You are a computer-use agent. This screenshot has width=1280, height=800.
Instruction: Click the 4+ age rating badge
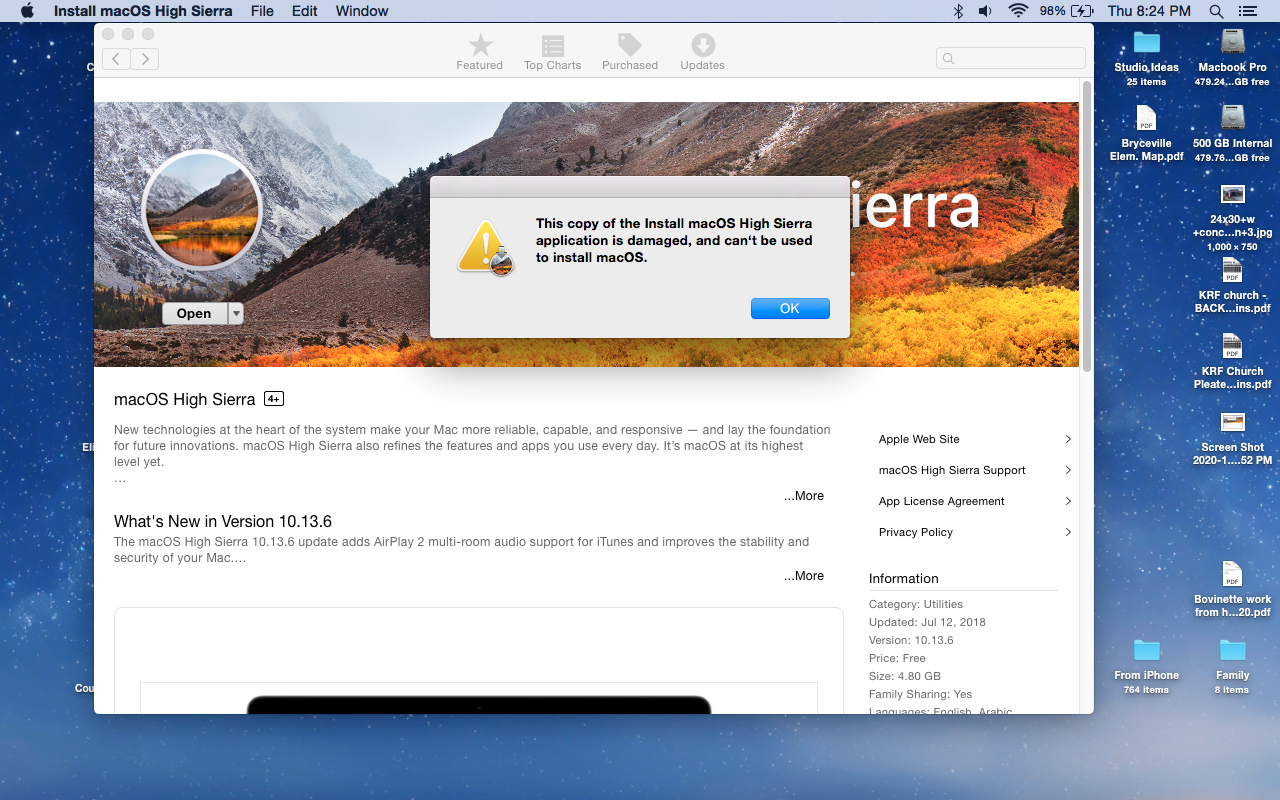click(274, 399)
